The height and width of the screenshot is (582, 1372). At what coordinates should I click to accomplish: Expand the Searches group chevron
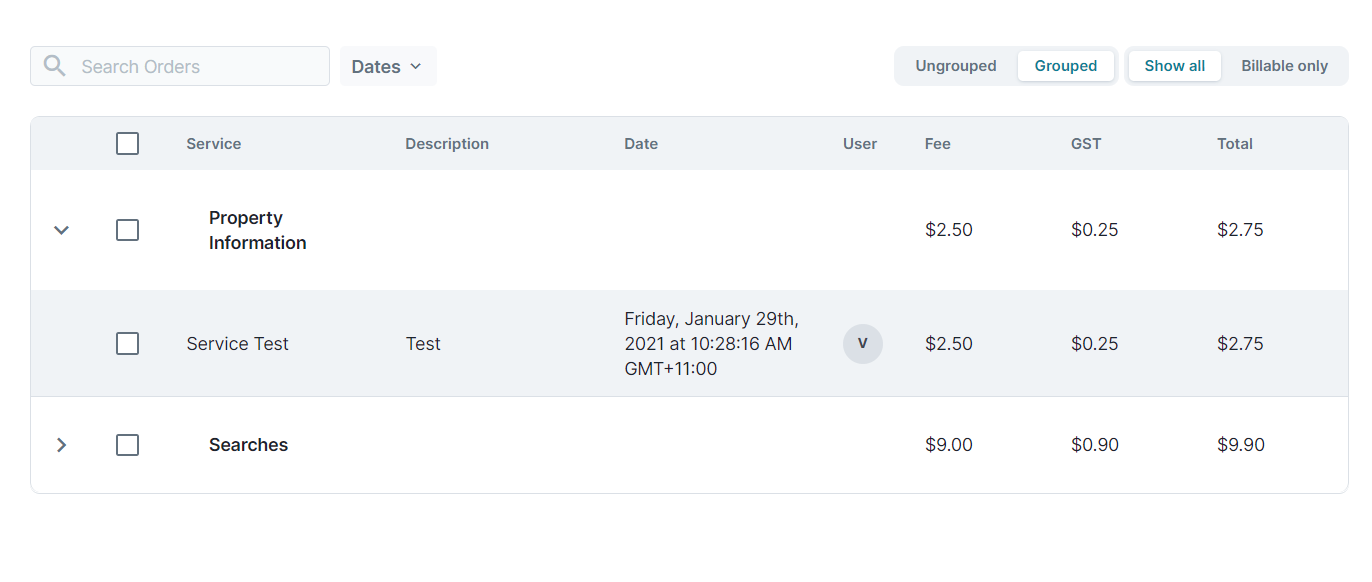[x=61, y=445]
